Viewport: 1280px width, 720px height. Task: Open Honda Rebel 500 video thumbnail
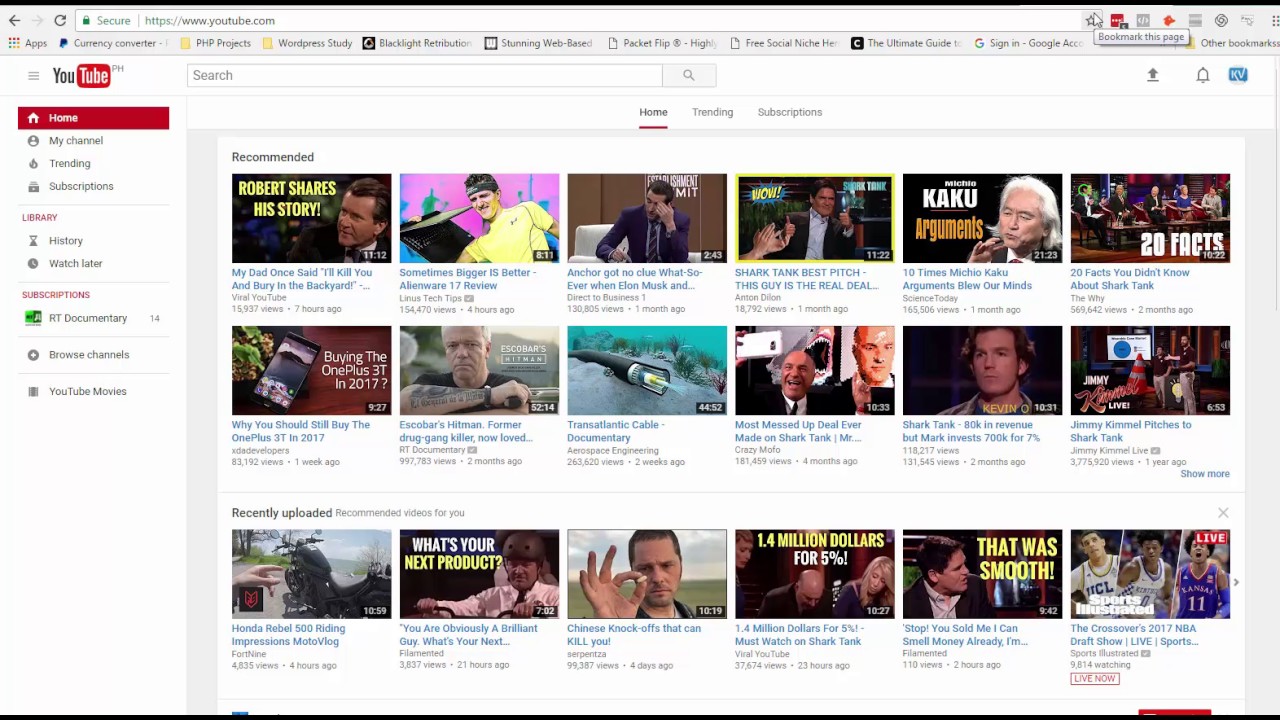(311, 574)
